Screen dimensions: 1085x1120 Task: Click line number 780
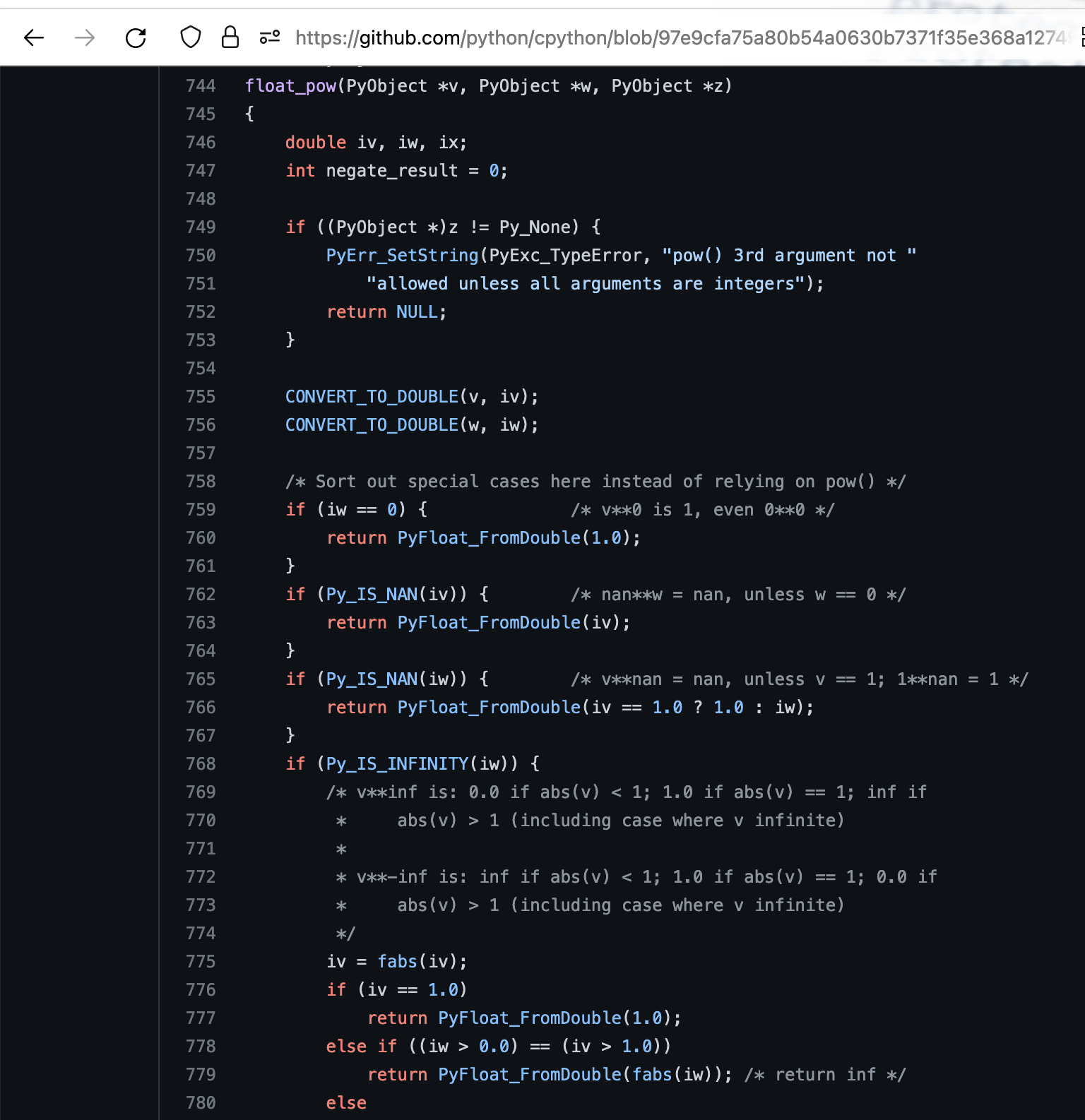pos(201,1103)
